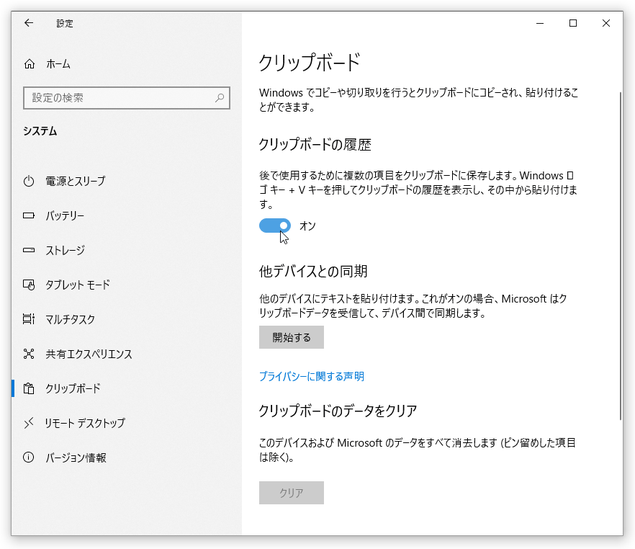Select the タブレット モード icon
The width and height of the screenshot is (635, 549).
point(28,285)
